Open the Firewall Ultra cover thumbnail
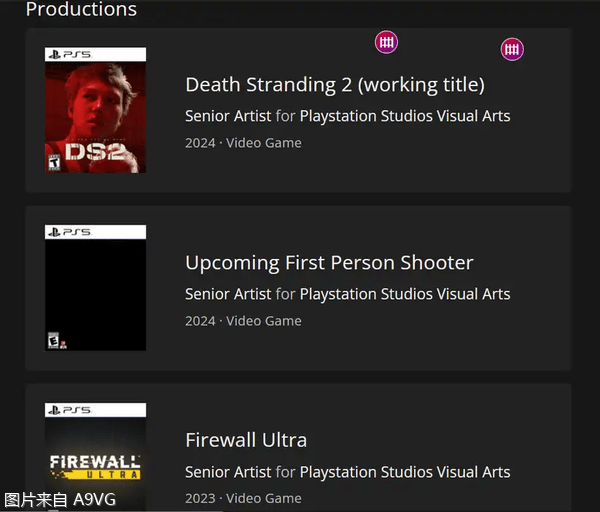Viewport: 600px width, 512px height. (x=95, y=456)
